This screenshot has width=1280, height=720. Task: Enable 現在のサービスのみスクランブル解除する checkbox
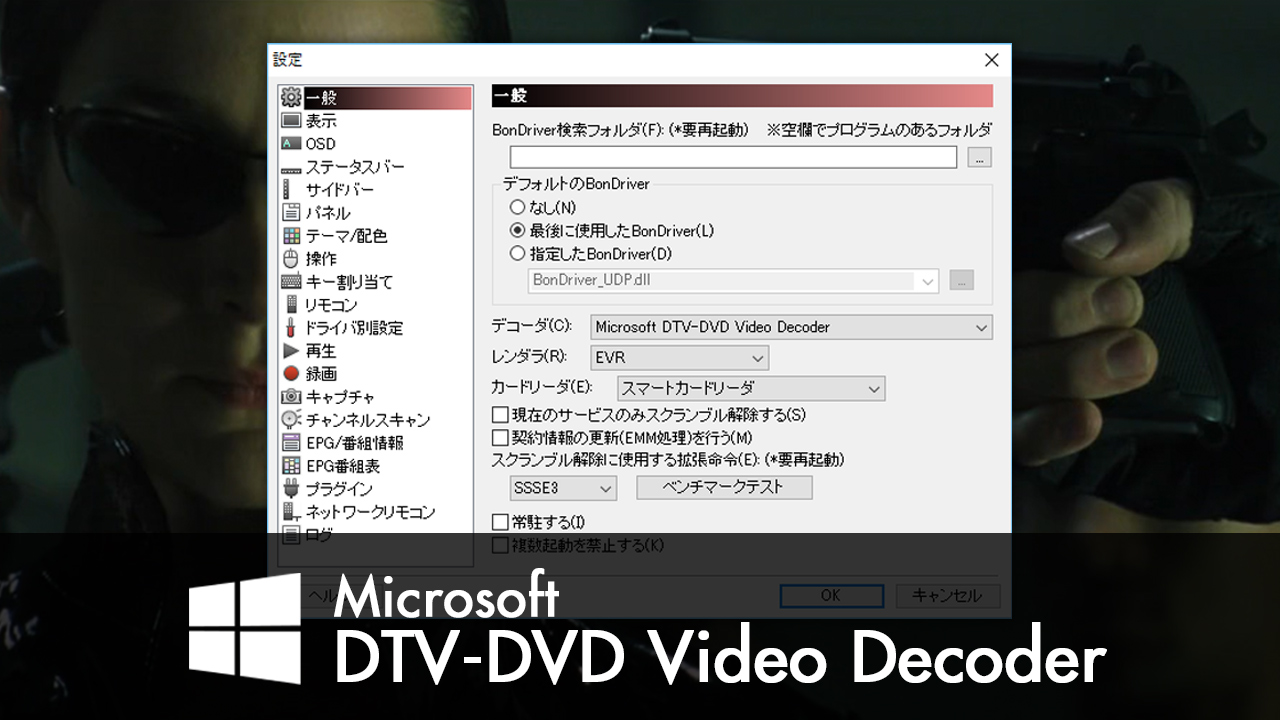coord(501,414)
